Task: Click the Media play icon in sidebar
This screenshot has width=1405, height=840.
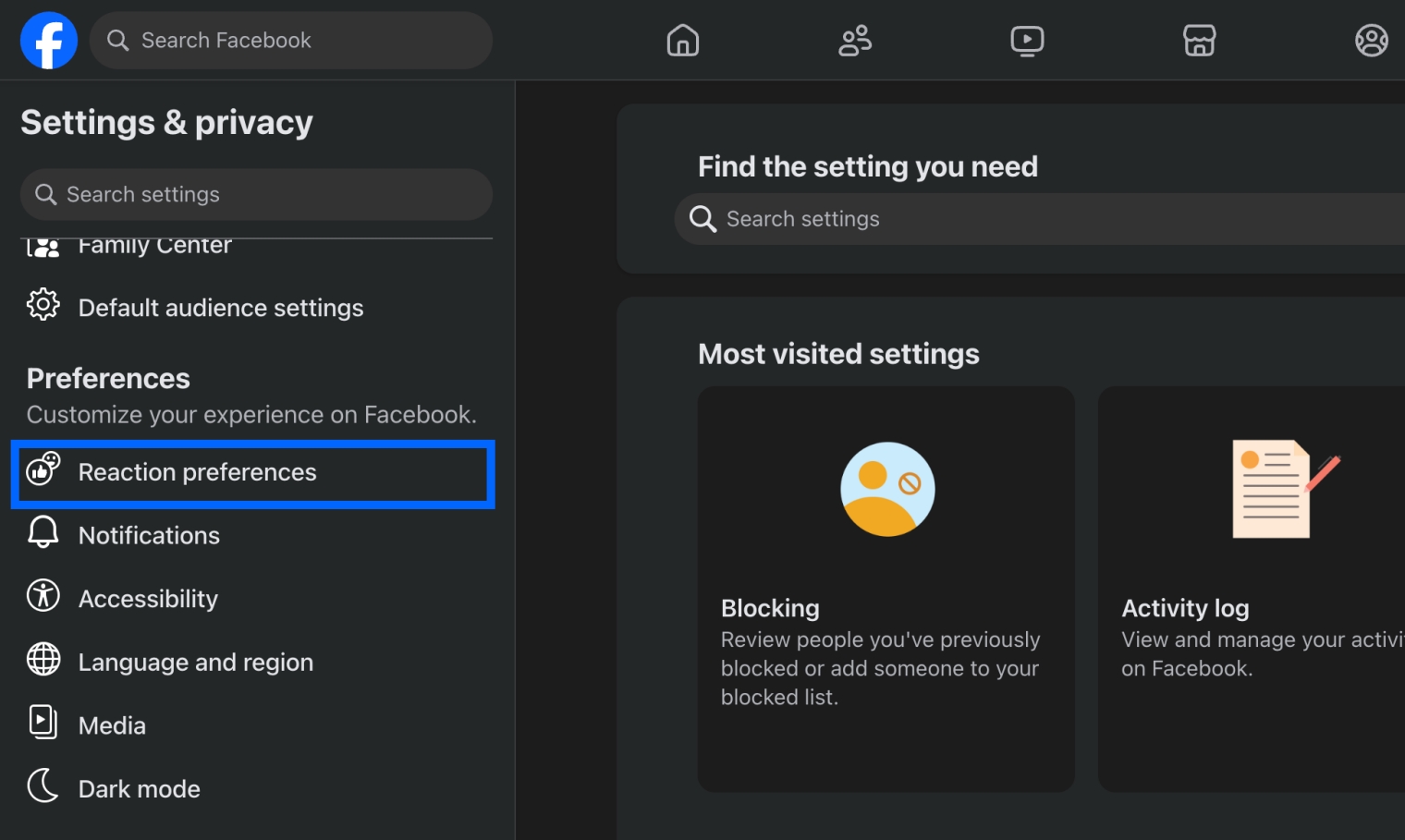Action: click(43, 724)
